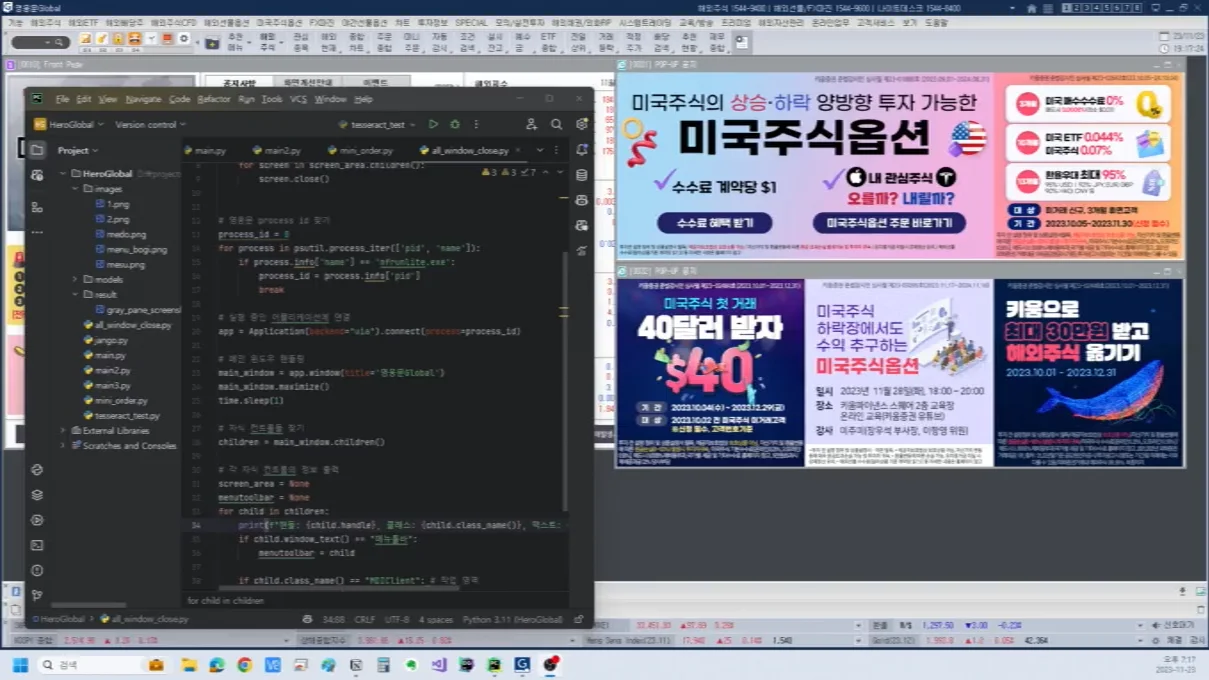The image size is (1209, 680).
Task: Open the Project tool window folder icon
Action: pos(37,150)
